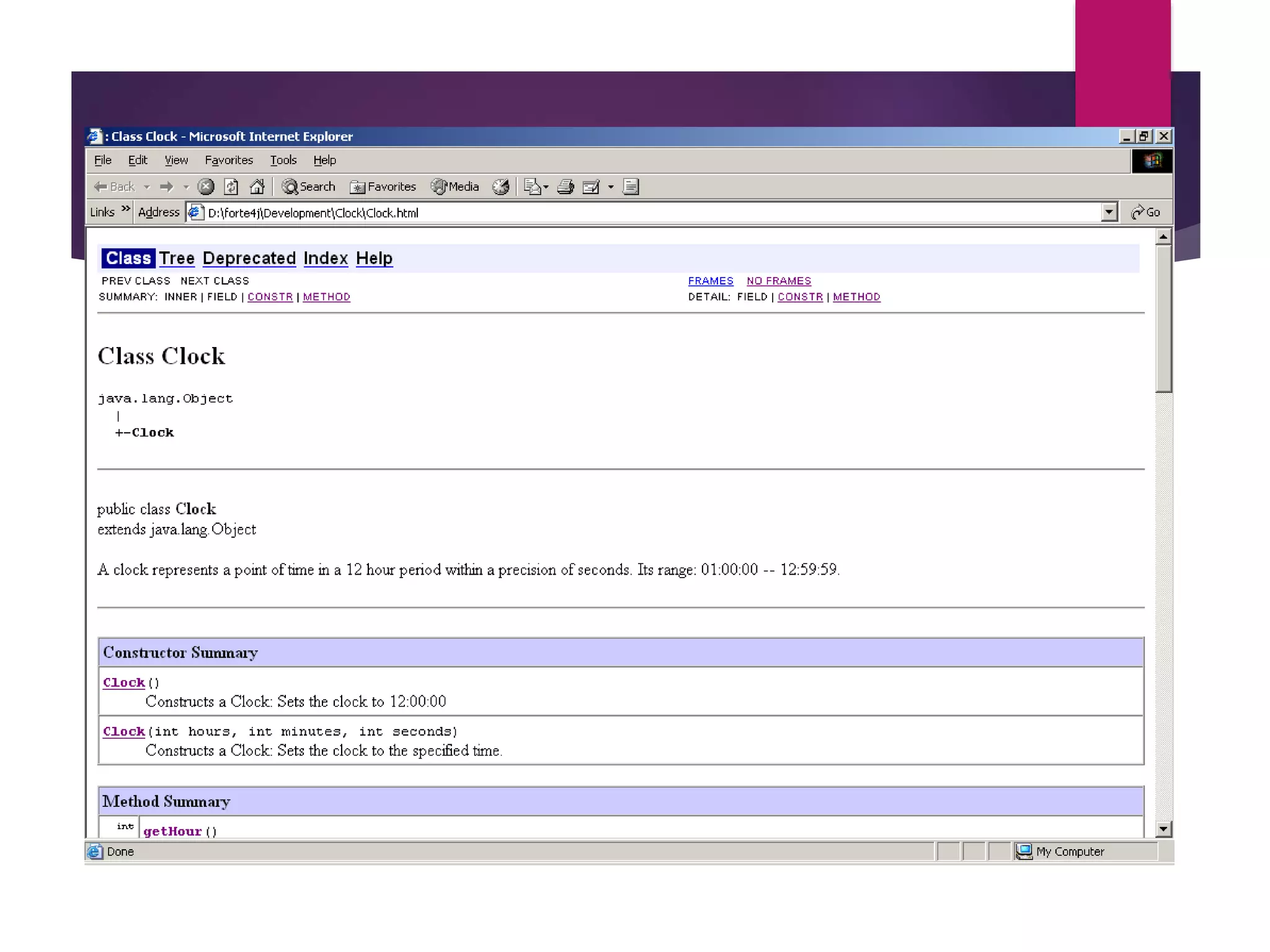Open the Clock() no-argument constructor link
This screenshot has width=1270, height=952.
tap(124, 682)
